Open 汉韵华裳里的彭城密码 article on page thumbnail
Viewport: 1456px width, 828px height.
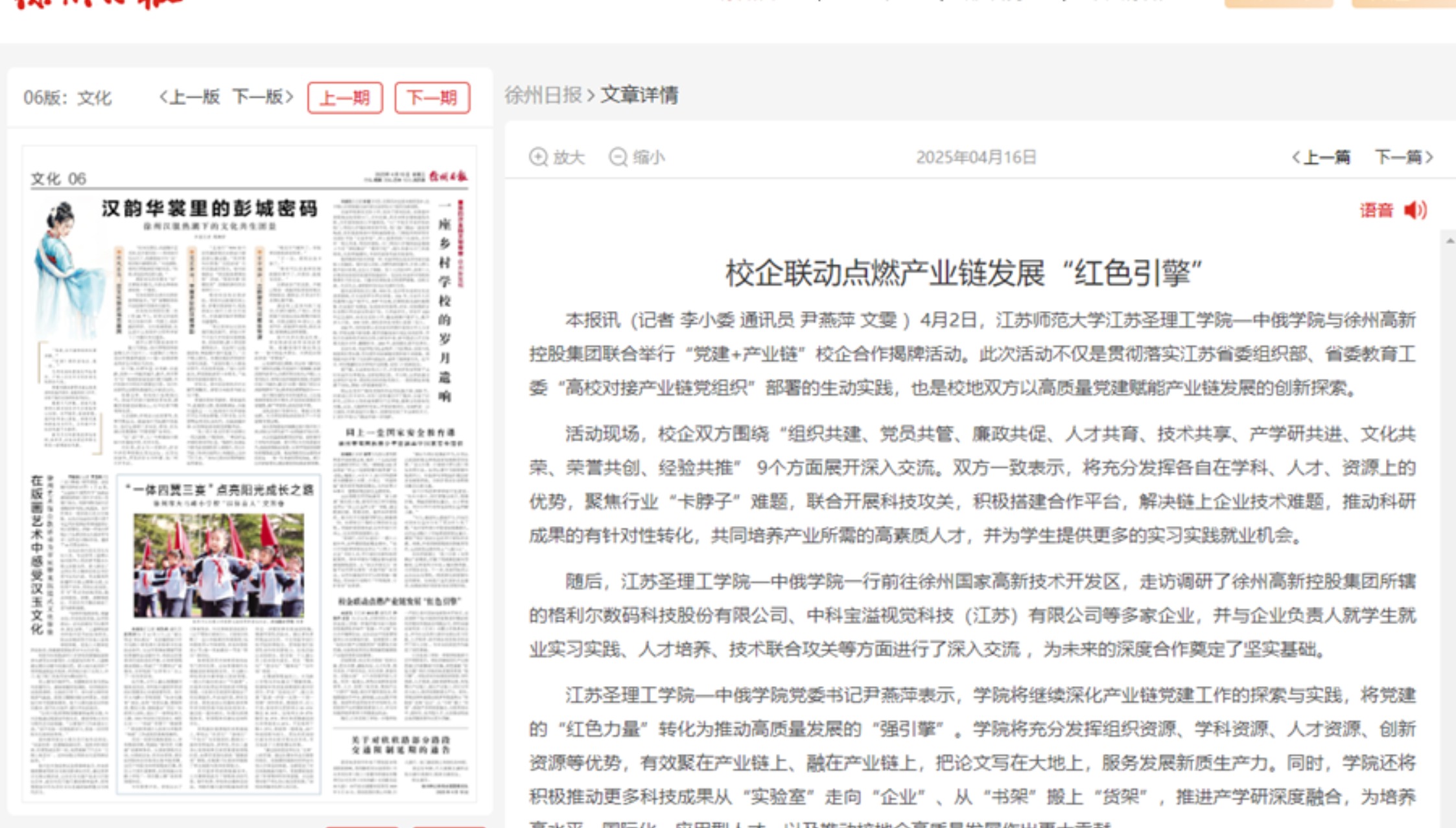click(x=209, y=209)
